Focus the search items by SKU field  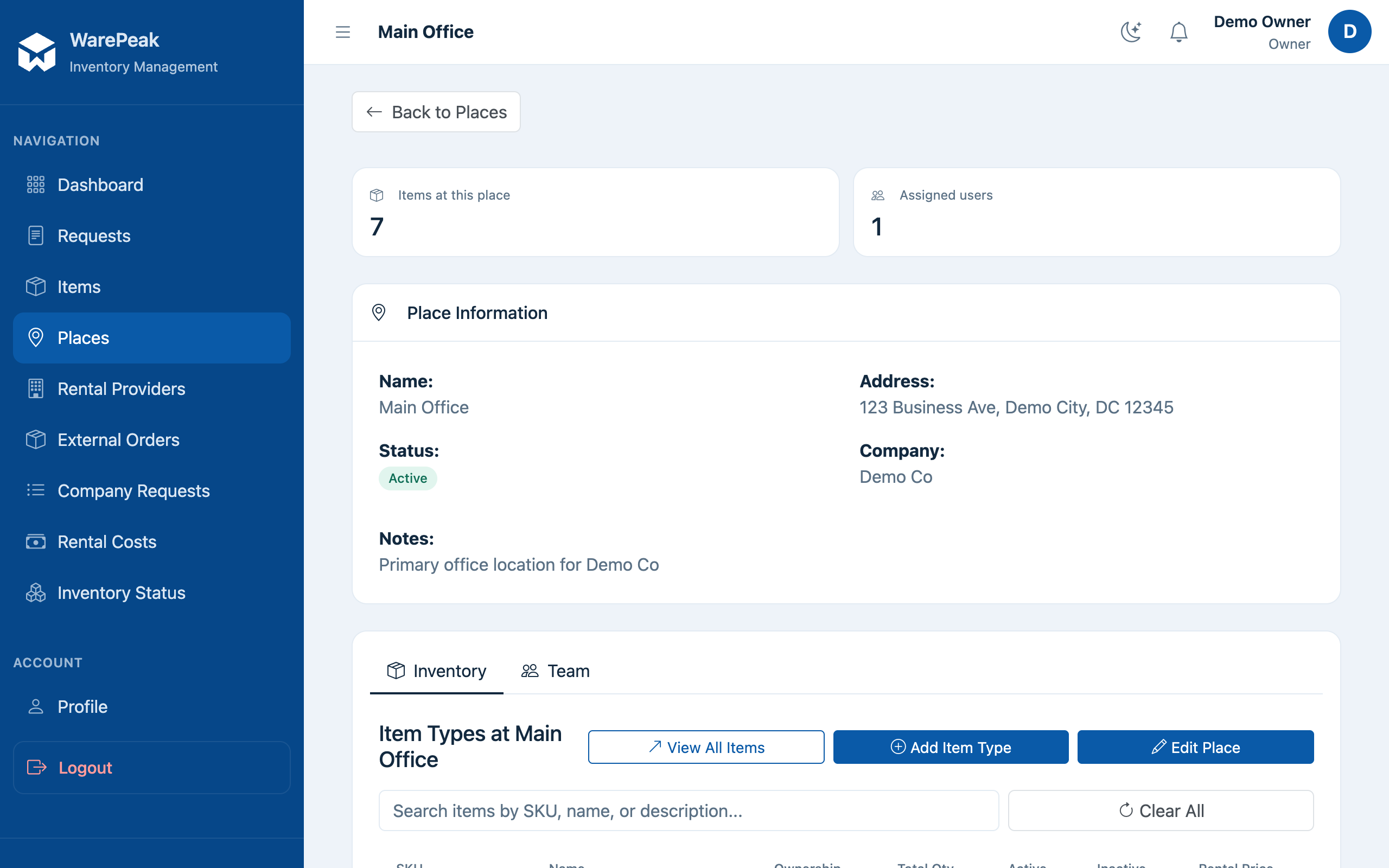(688, 810)
